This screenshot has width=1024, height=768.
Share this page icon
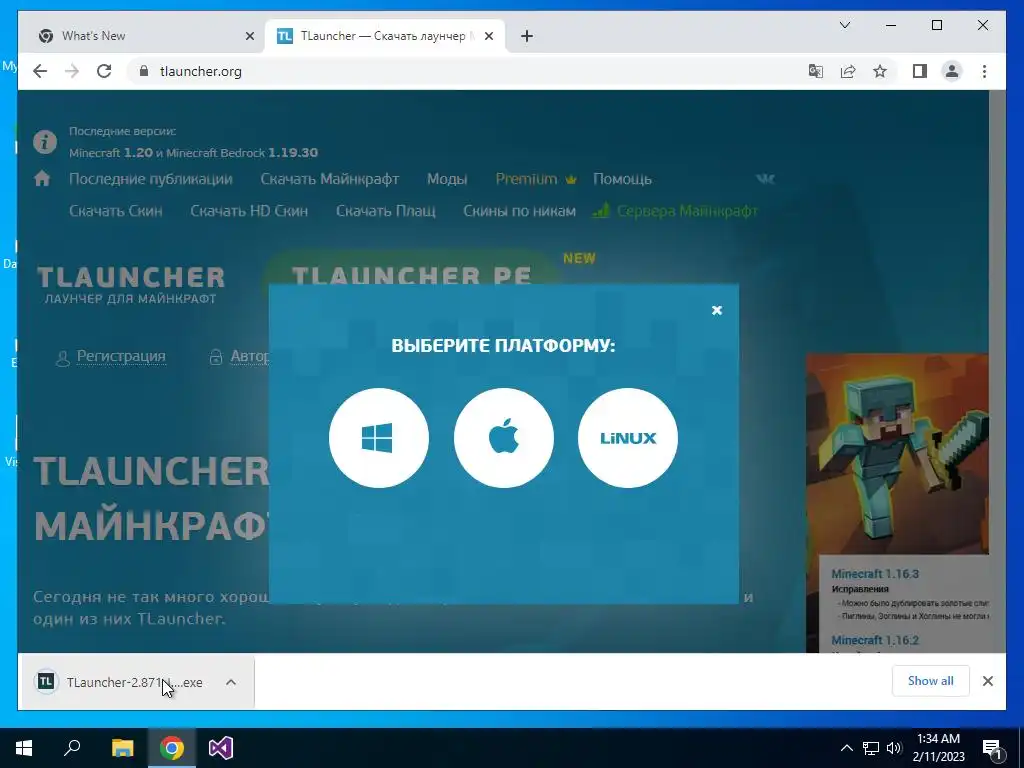(848, 71)
